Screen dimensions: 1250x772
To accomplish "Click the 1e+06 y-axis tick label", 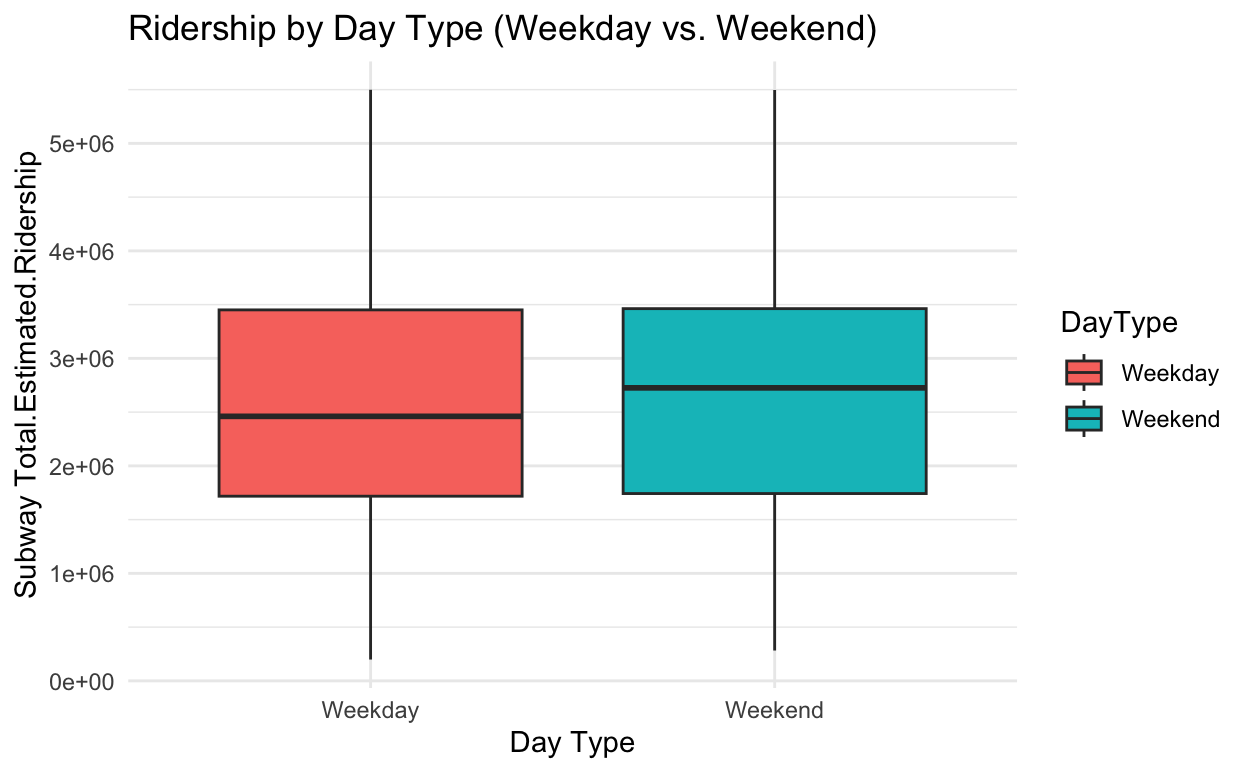I will [x=83, y=574].
